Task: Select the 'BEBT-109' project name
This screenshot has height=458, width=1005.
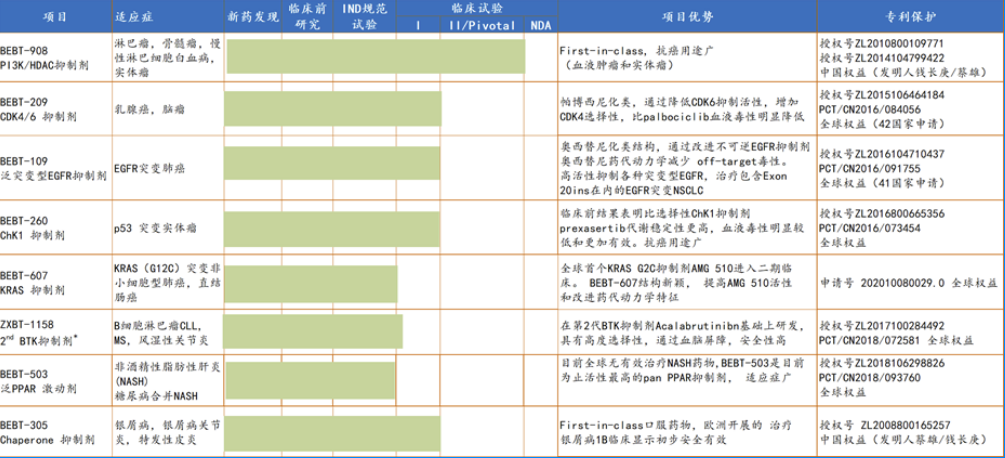Action: click(x=24, y=161)
